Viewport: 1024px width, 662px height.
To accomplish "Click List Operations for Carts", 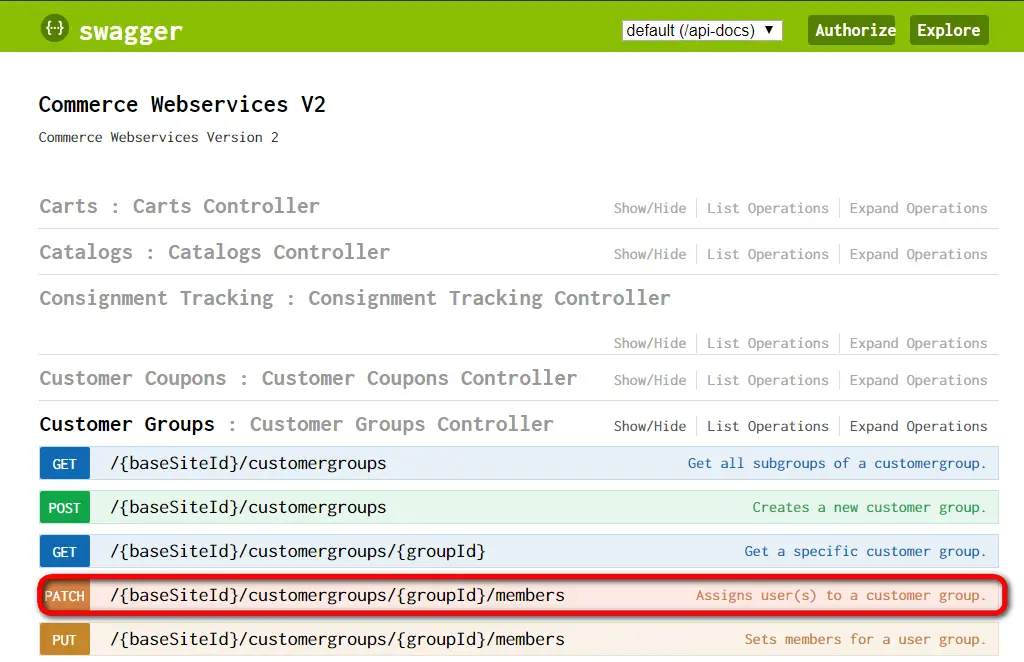I will pos(767,208).
